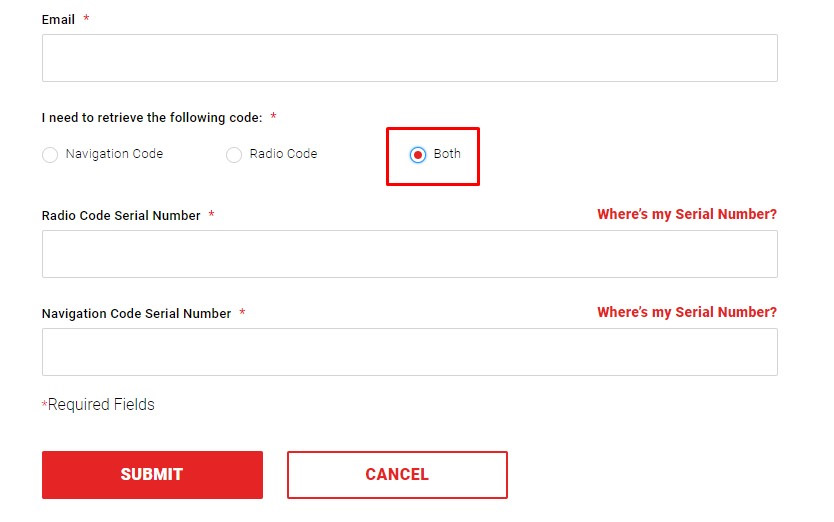Click the "Navigation Code" radio label text
Image resolution: width=834 pixels, height=522 pixels.
tap(114, 154)
